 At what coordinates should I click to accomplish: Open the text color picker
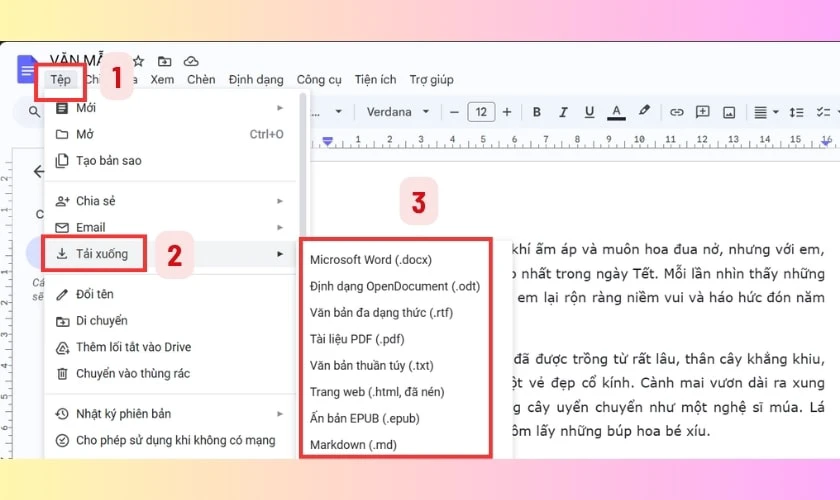(616, 112)
